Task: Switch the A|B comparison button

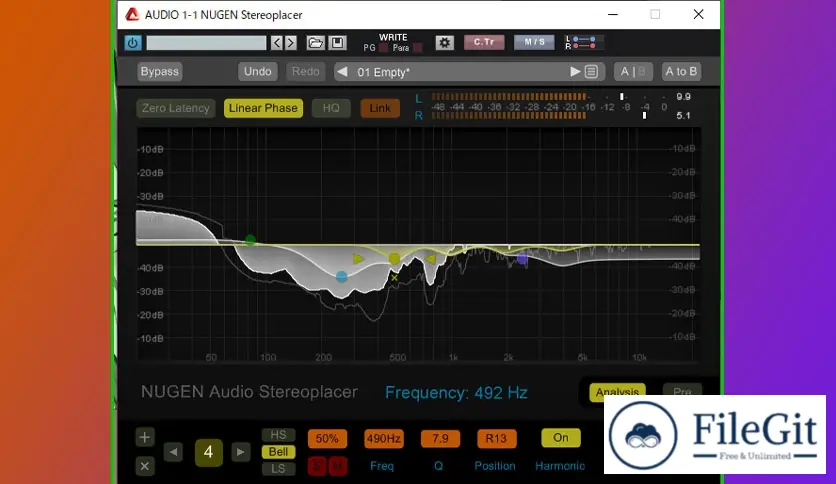Action: coord(633,71)
